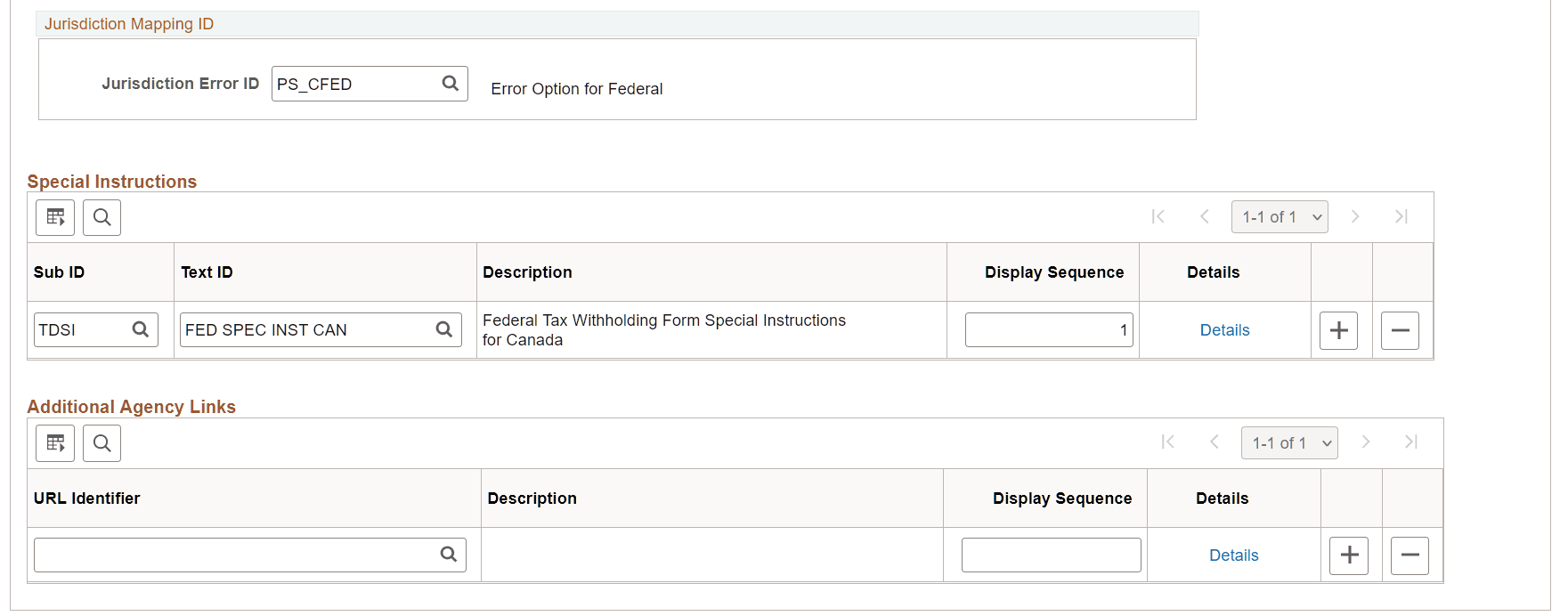Image resolution: width=1568 pixels, height=616 pixels.
Task: Add a row in Special Instructions
Action: coord(1338,330)
